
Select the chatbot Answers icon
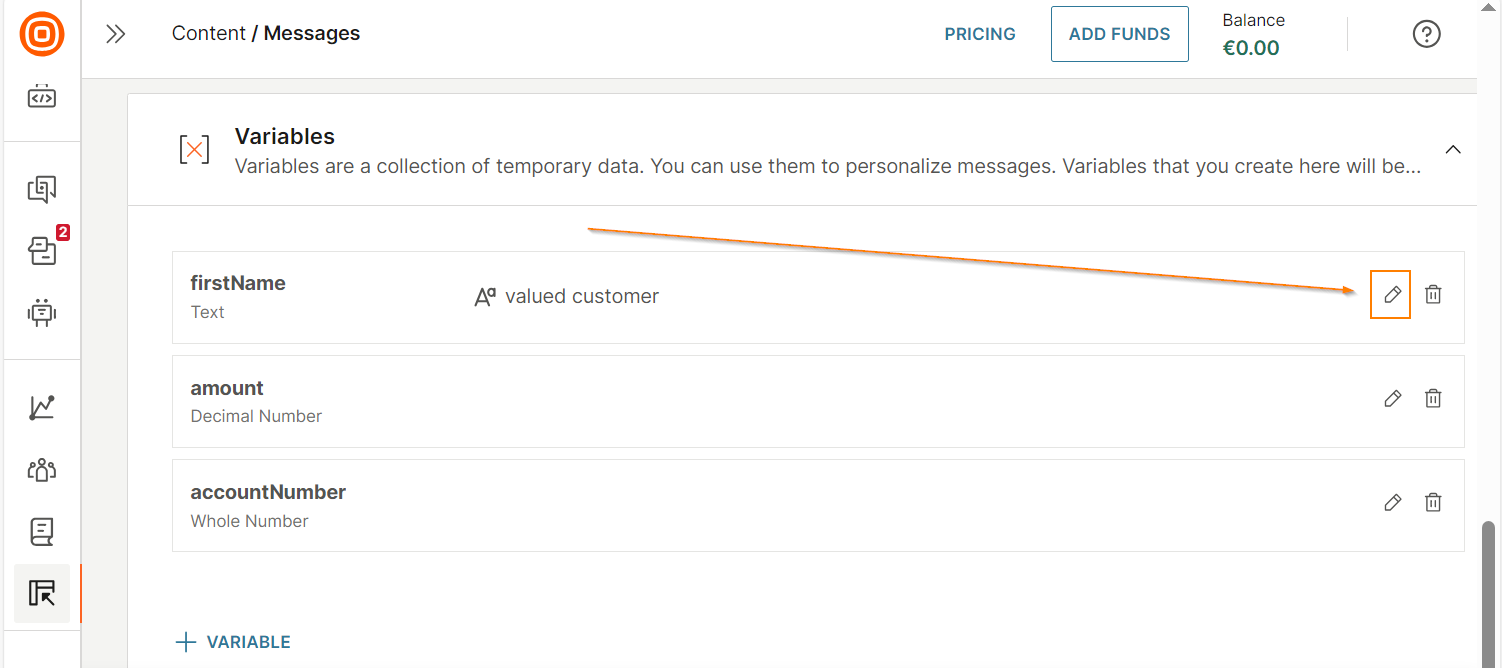(x=41, y=312)
